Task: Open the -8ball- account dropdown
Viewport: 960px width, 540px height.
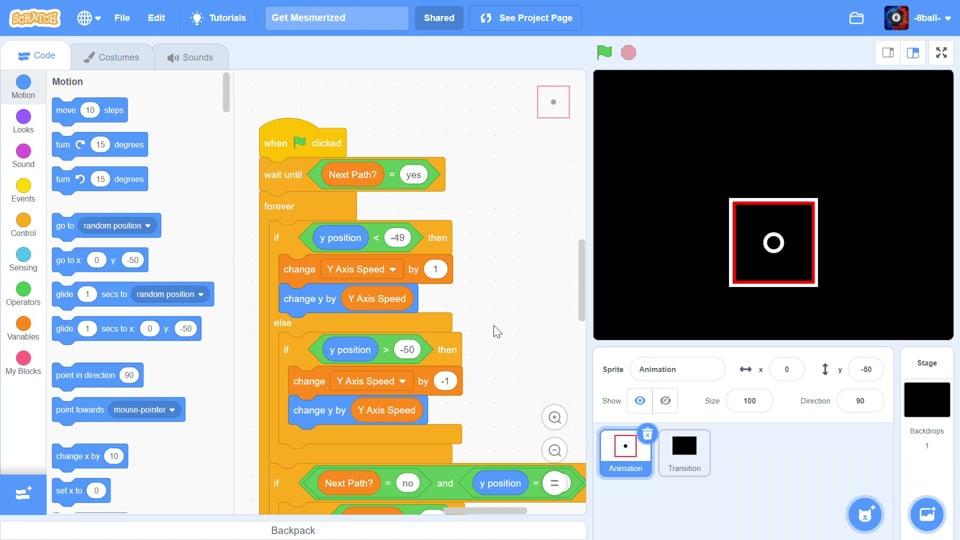Action: pos(918,18)
